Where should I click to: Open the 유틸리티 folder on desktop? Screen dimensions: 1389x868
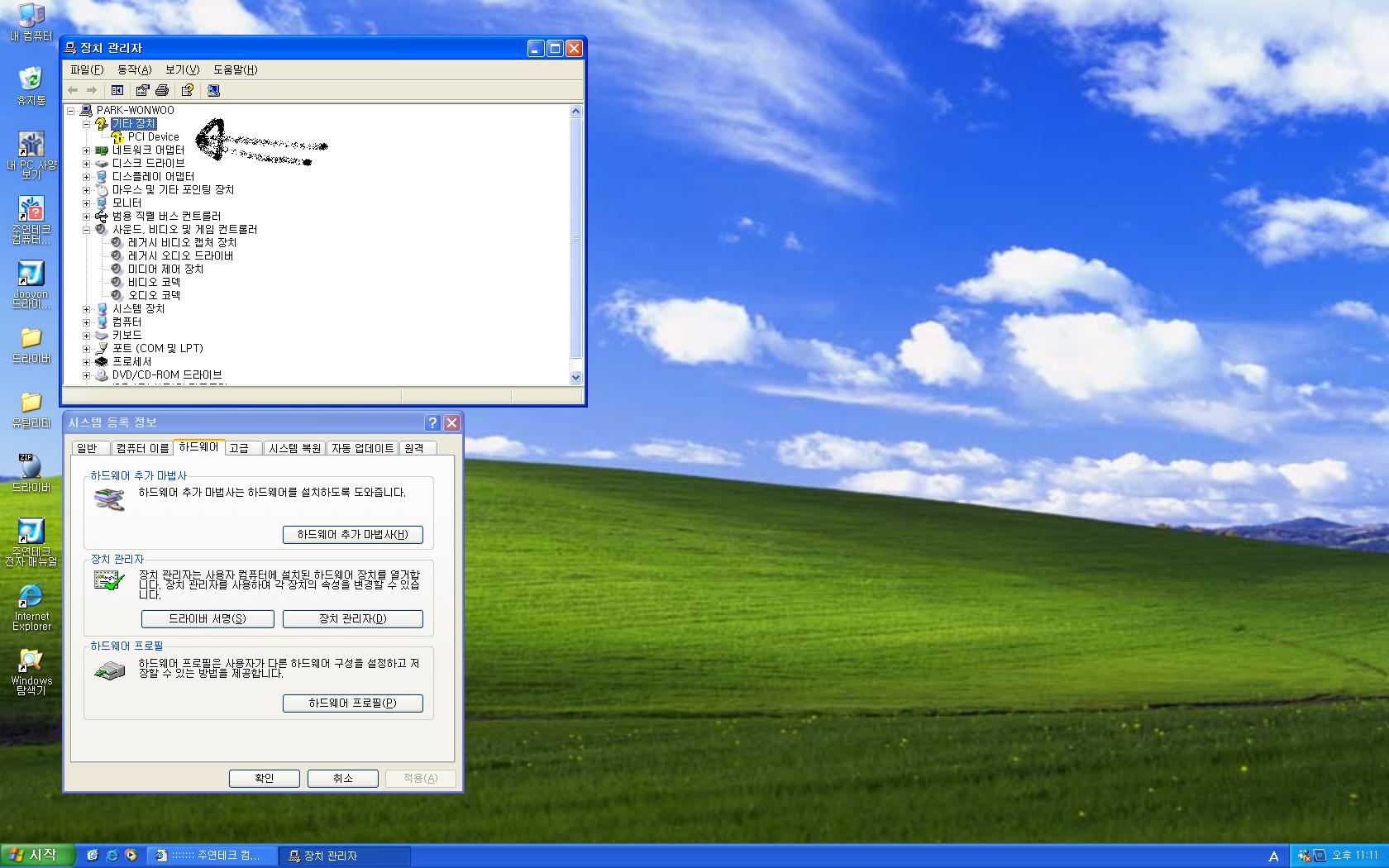click(x=31, y=409)
